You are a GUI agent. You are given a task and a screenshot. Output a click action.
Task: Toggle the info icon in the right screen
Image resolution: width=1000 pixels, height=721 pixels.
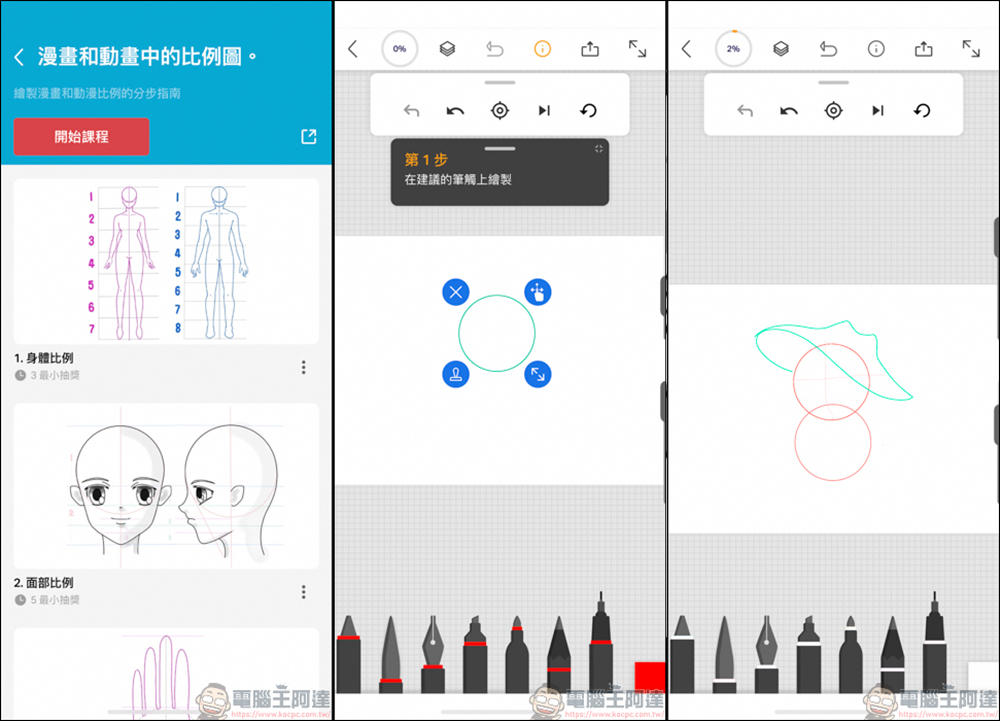[876, 48]
